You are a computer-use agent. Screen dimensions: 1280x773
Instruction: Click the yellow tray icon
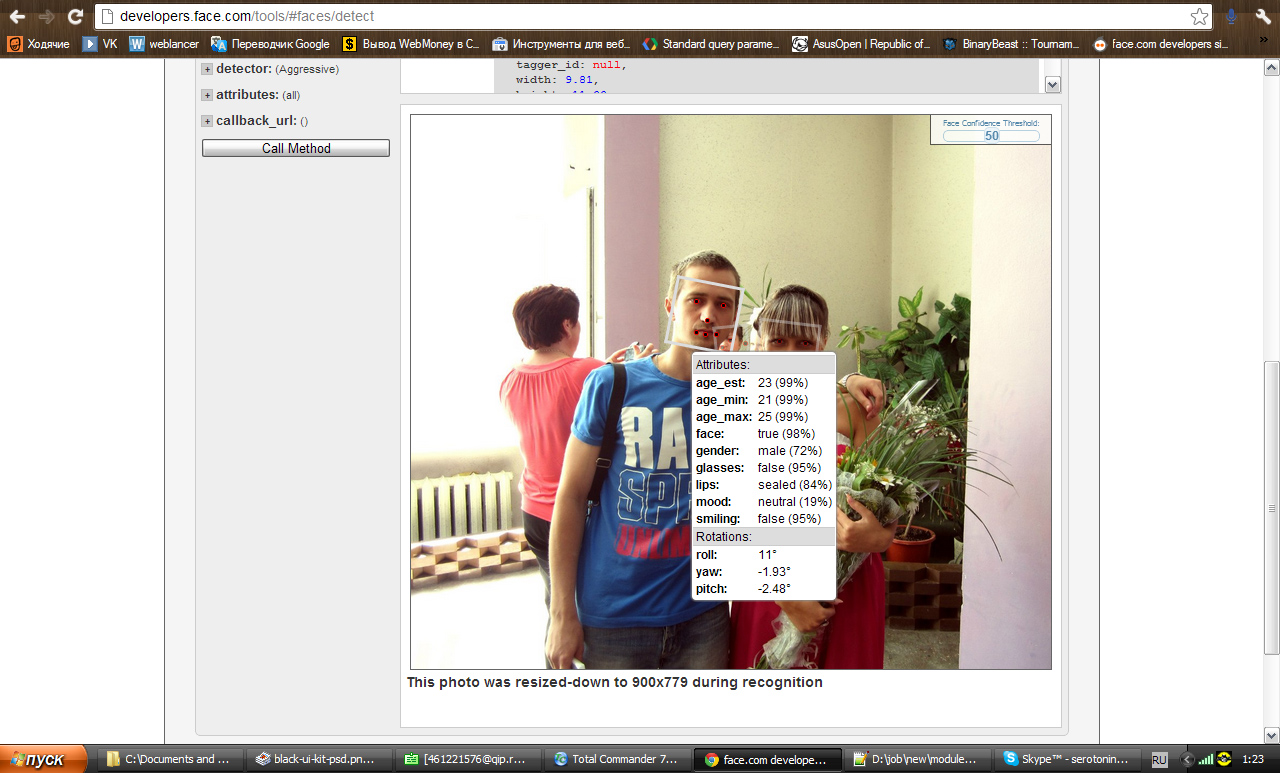1224,759
